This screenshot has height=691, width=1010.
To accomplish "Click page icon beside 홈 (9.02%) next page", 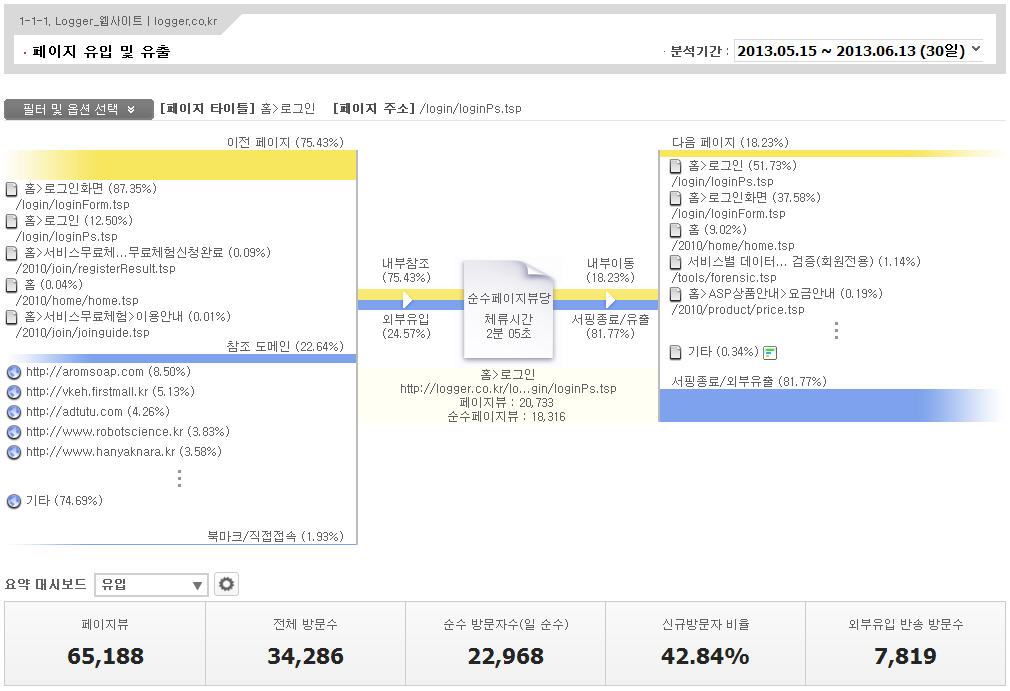I will tap(676, 230).
